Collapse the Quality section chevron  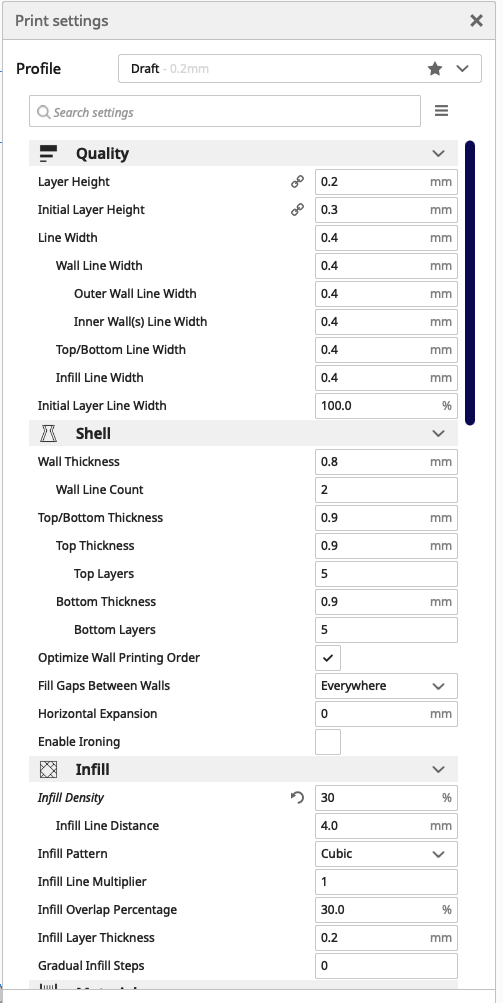point(438,154)
